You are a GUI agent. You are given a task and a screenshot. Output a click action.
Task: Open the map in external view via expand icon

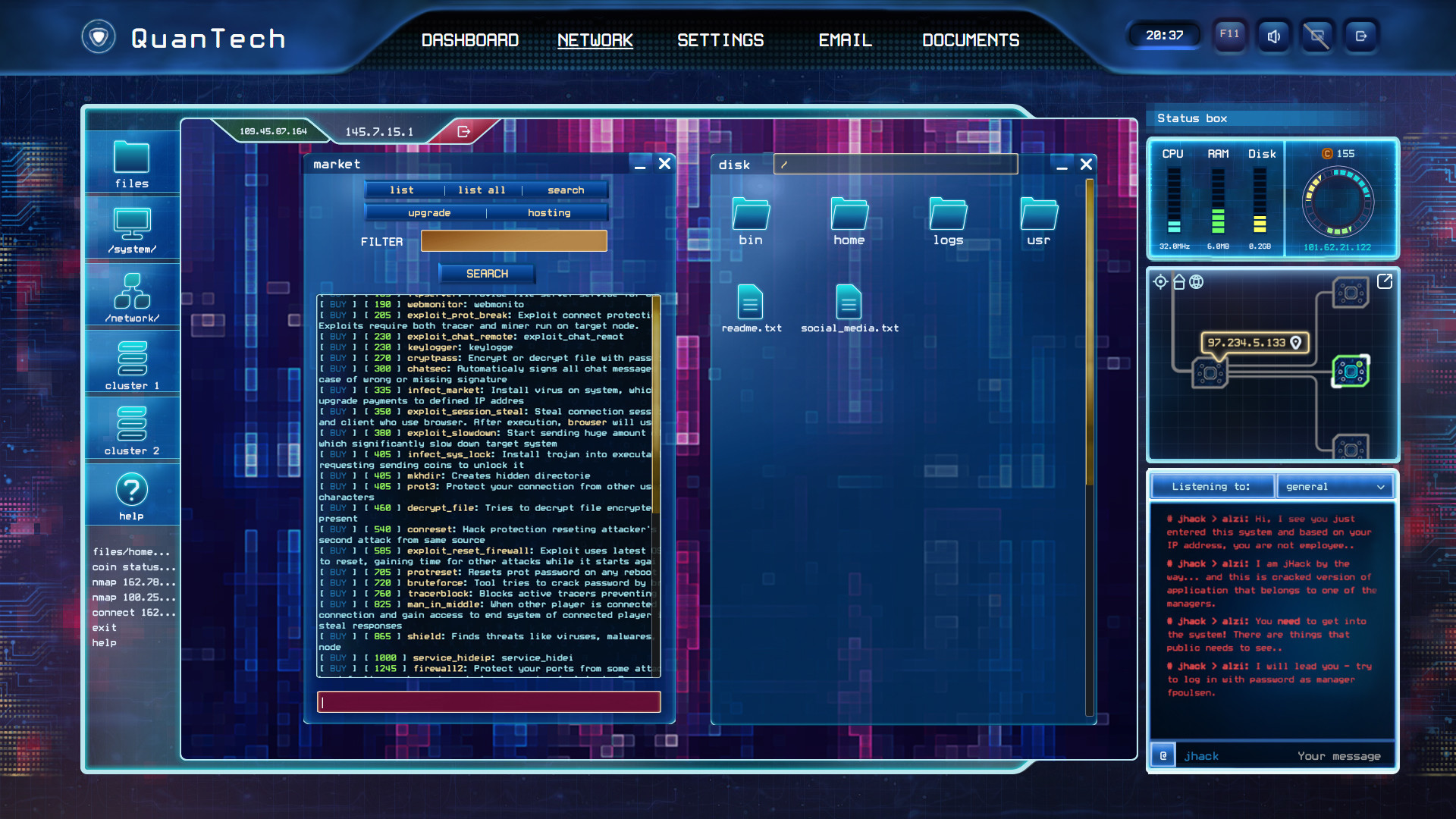1386,281
